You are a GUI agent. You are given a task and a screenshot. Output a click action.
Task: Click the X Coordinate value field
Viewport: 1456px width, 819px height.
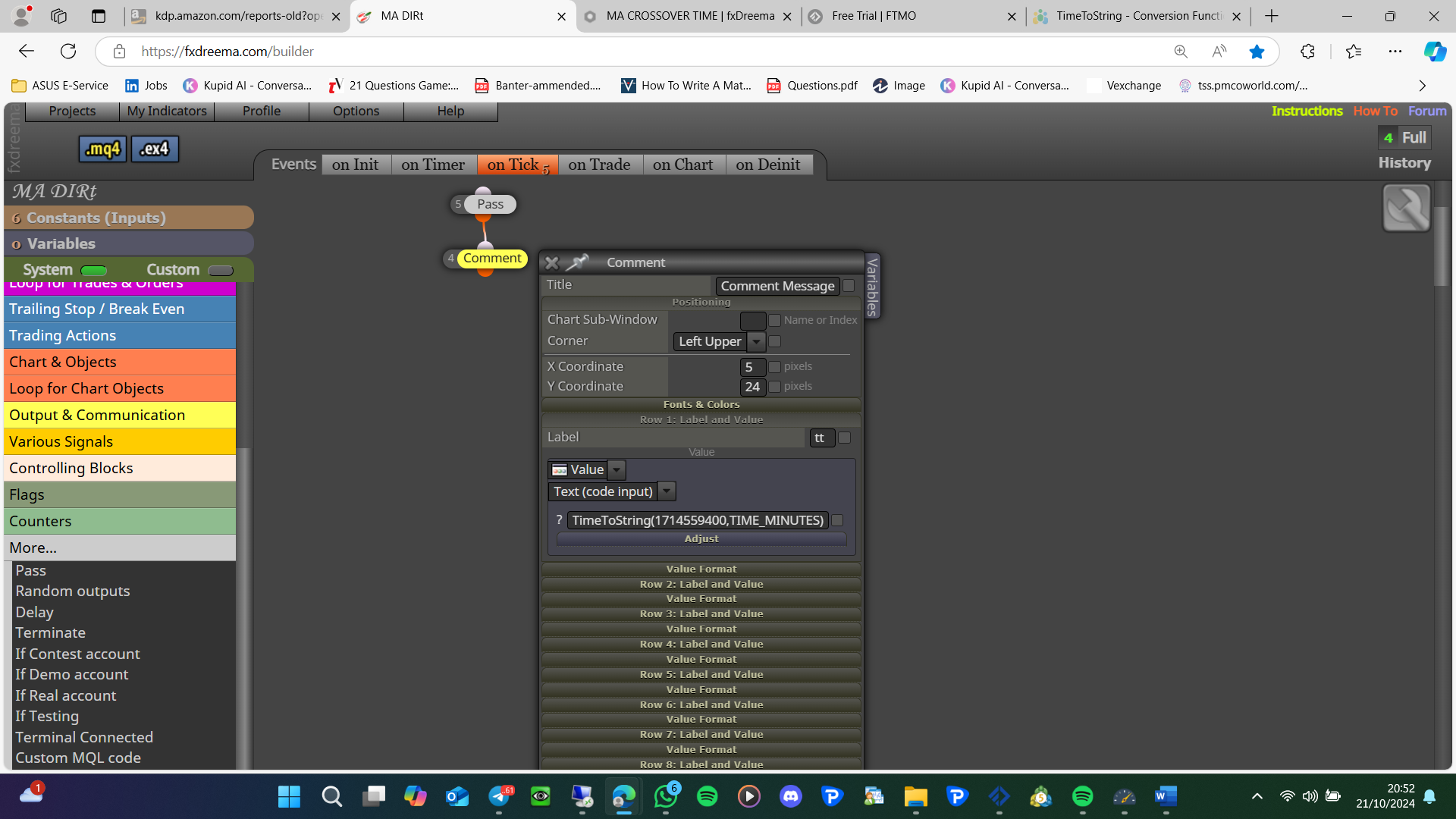(752, 367)
